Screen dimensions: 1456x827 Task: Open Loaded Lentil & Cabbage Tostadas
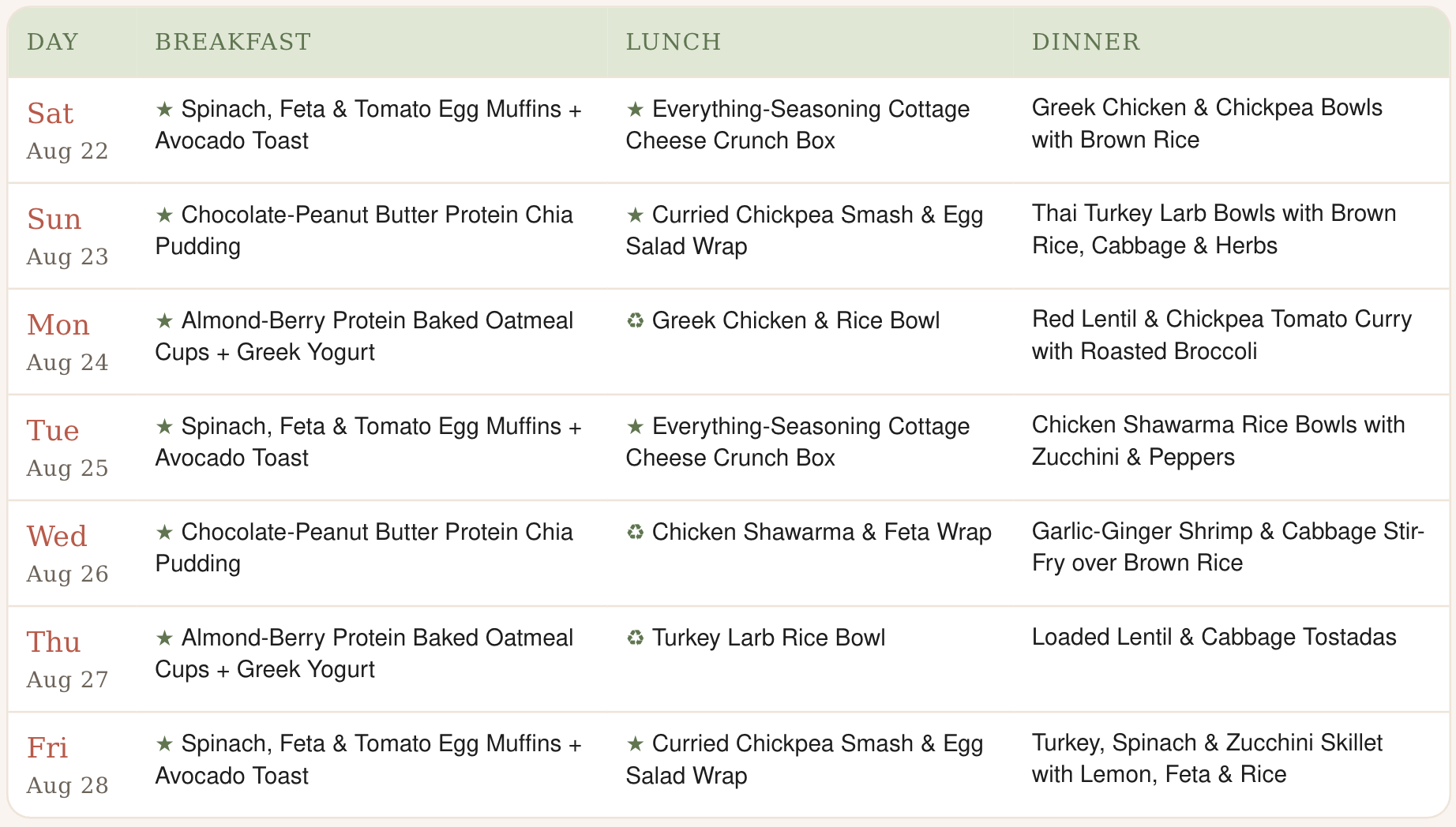tap(1214, 637)
